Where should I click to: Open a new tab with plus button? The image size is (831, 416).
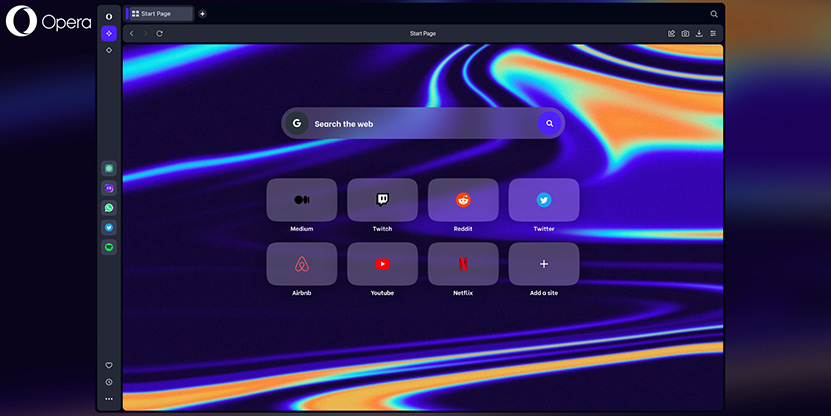(202, 14)
